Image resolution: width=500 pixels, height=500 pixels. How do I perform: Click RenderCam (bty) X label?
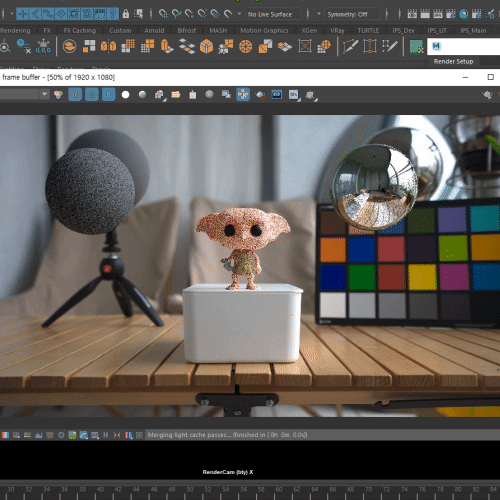click(x=228, y=472)
